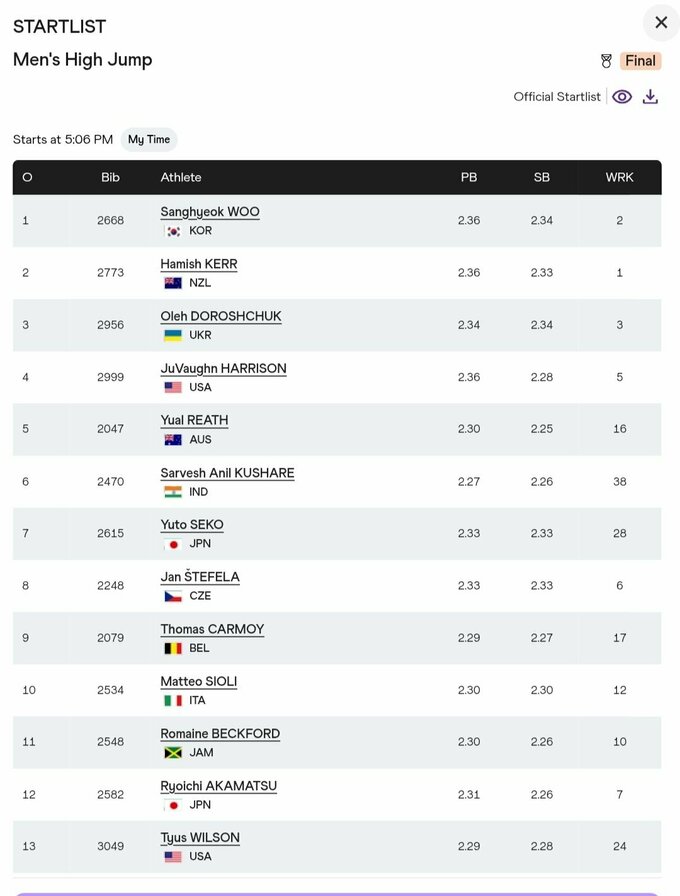Click the Final badge
This screenshot has width=680, height=896.
640,61
